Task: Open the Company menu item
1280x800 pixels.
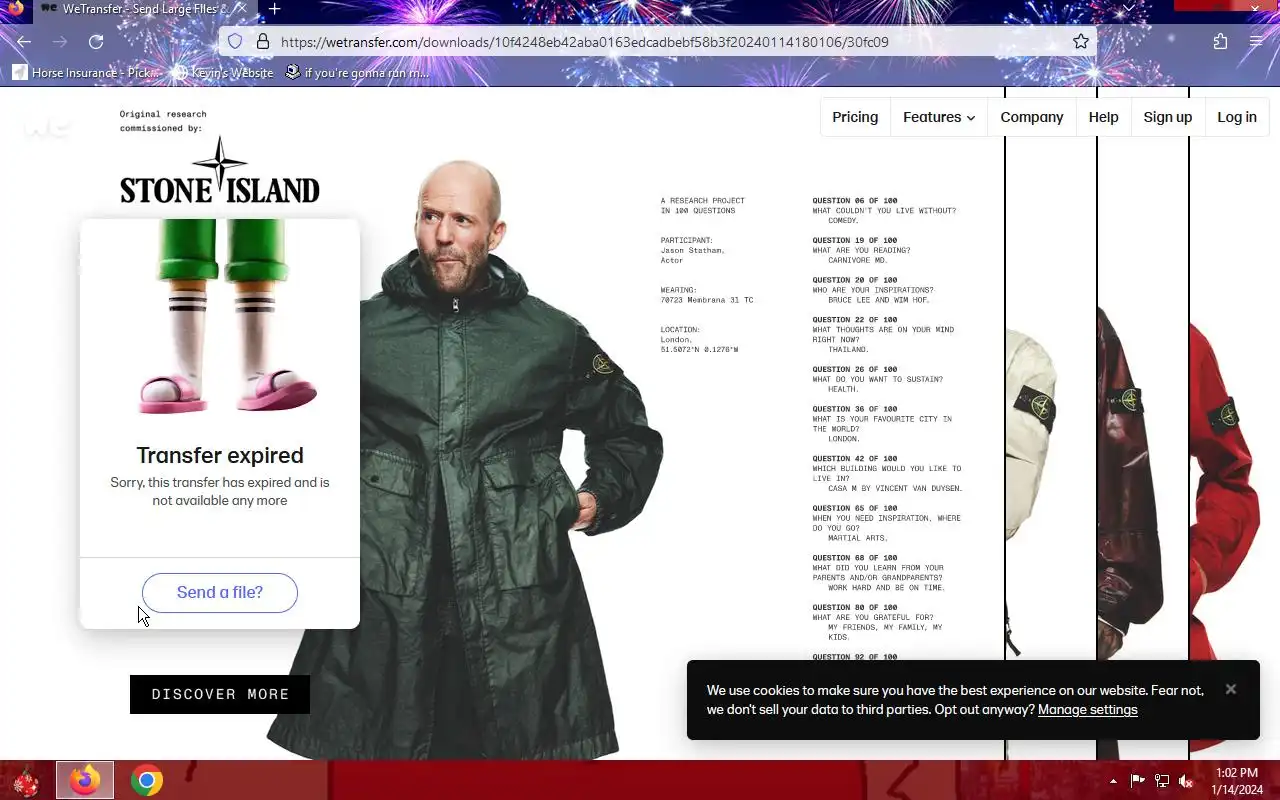Action: 1032,117
